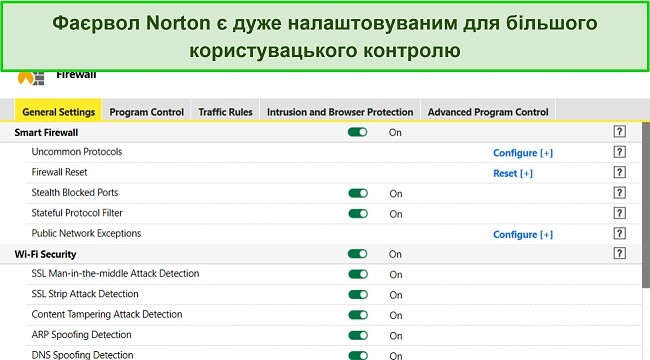Open help for Stealth Blocked Ports
Viewport: 650px width, 360px height.
click(619, 193)
